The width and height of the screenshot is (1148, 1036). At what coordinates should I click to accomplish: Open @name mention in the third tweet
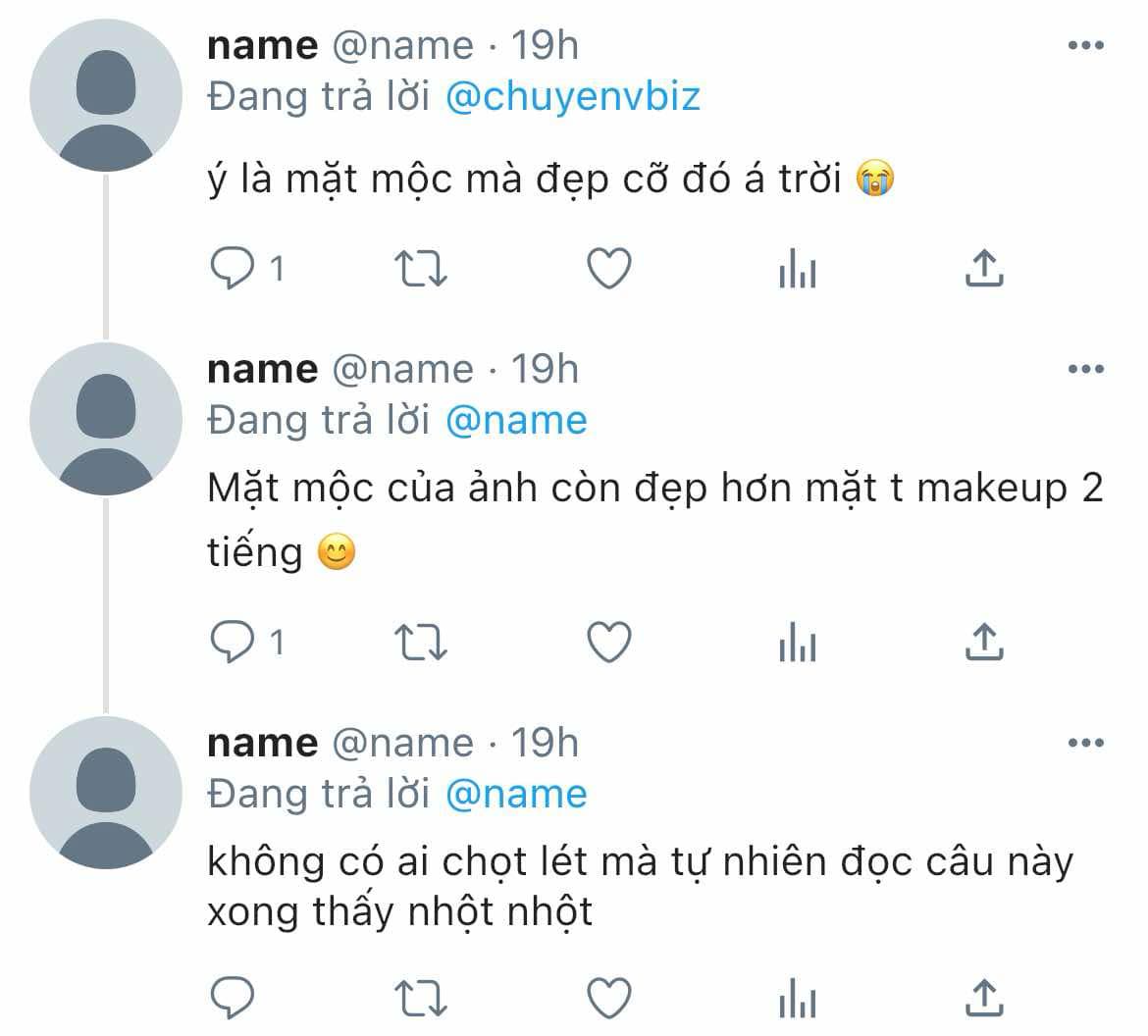click(516, 794)
